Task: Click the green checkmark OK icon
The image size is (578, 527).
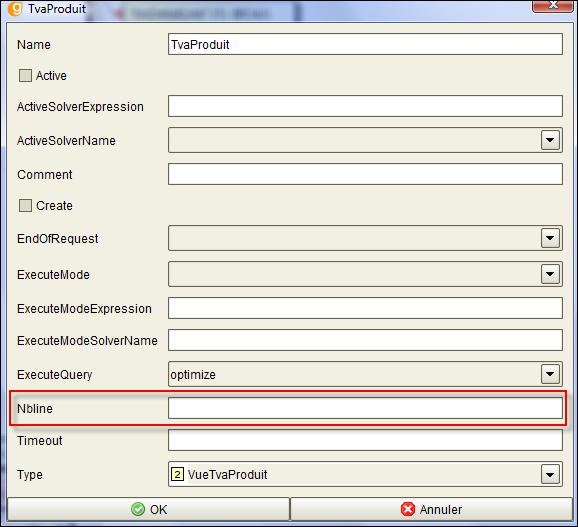Action: pyautogui.click(x=138, y=509)
